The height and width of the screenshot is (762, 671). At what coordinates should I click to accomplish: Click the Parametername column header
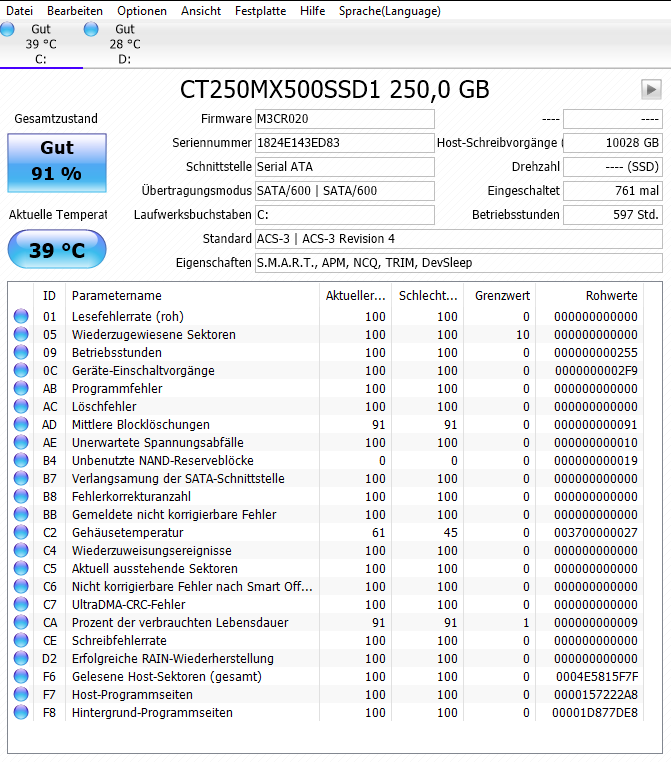tap(192, 295)
